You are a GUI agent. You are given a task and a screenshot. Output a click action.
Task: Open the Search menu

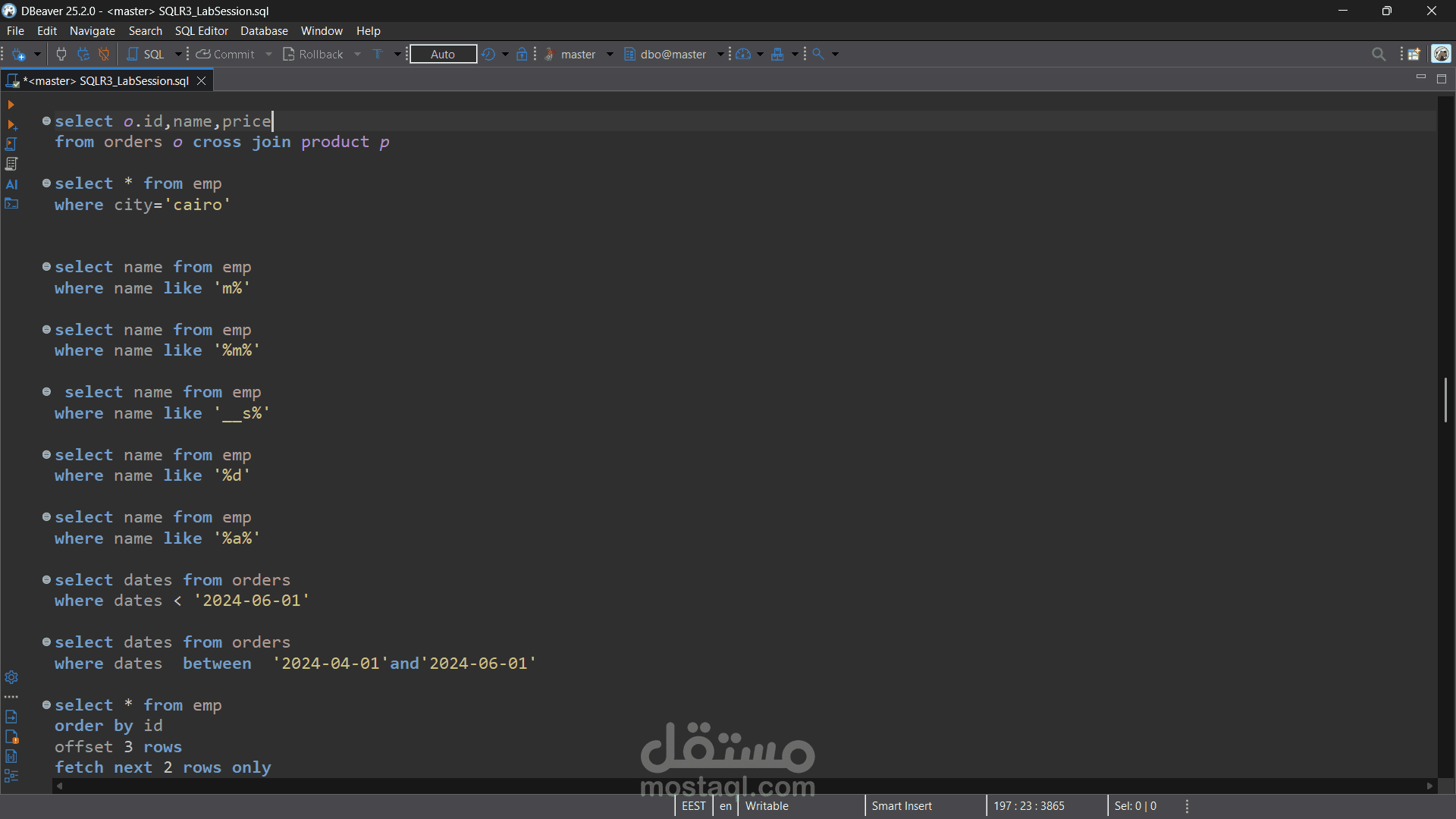point(146,31)
